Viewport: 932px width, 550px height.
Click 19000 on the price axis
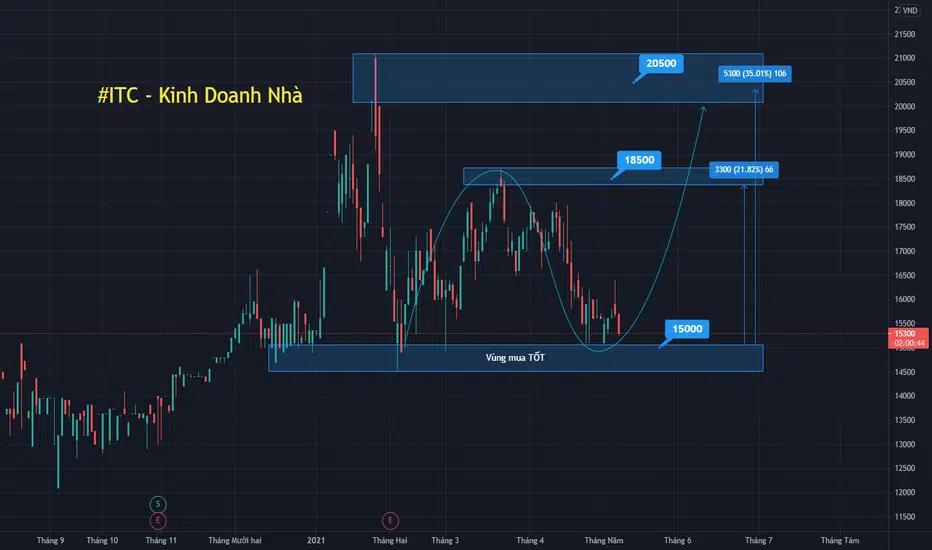(x=905, y=155)
